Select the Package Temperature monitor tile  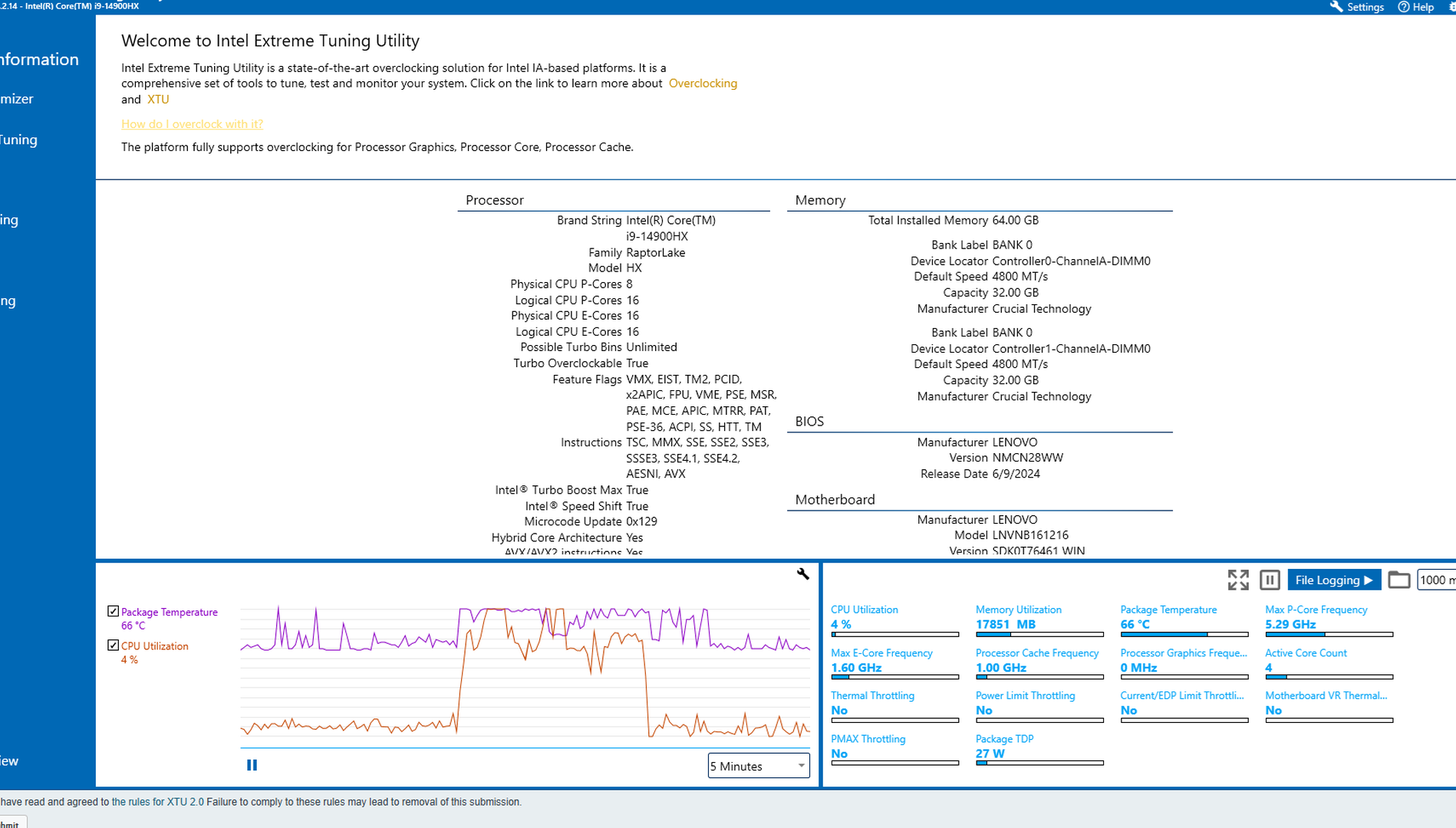[x=1184, y=622]
